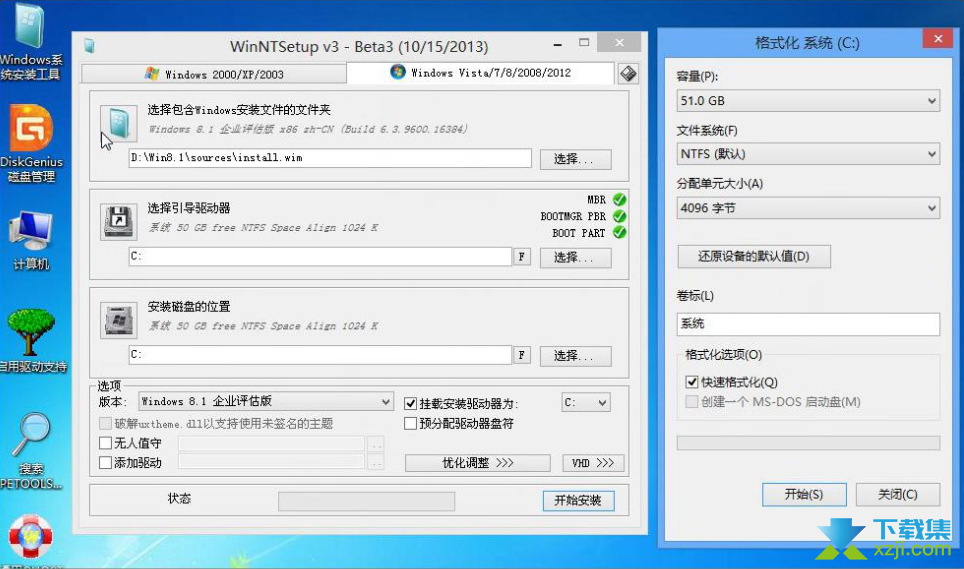Click the WinNTSetup title bar app icon
The height and width of the screenshot is (569, 964).
point(89,46)
